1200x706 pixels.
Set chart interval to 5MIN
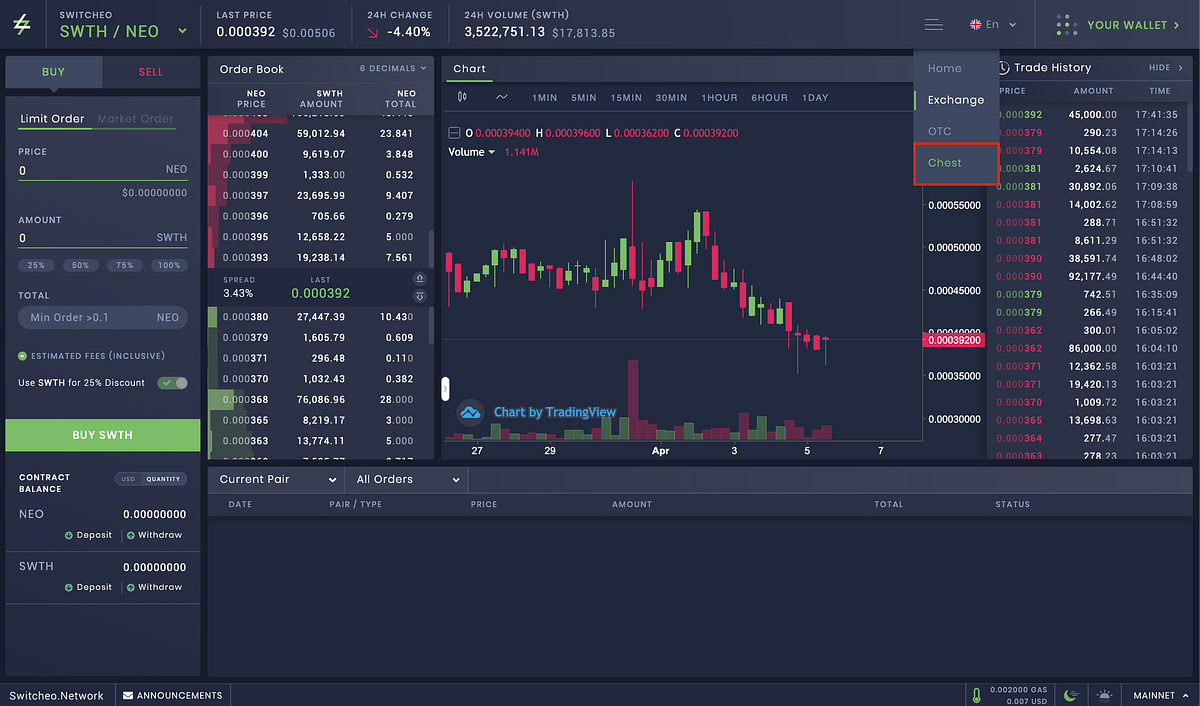(584, 98)
